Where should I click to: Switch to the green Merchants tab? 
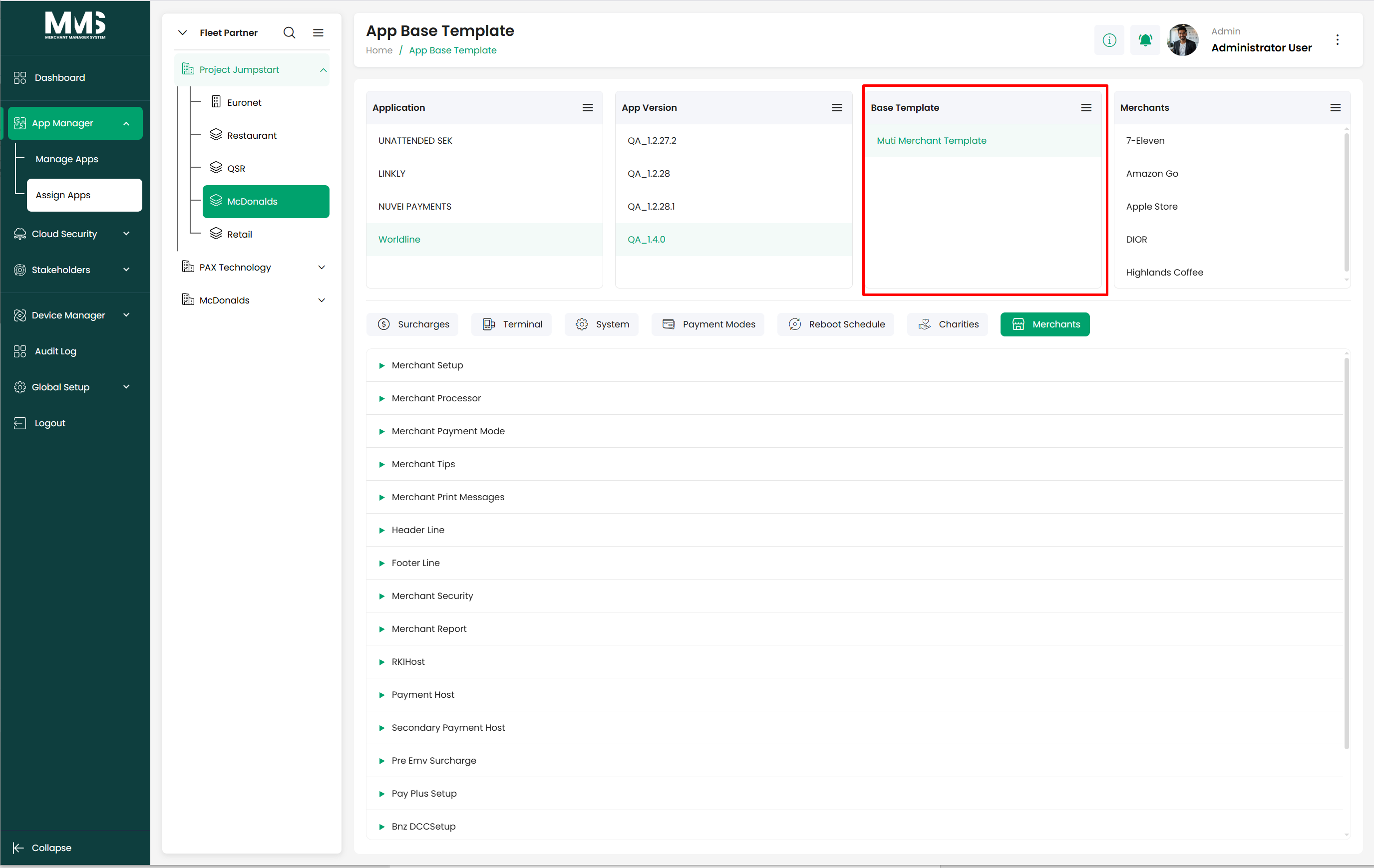point(1045,324)
